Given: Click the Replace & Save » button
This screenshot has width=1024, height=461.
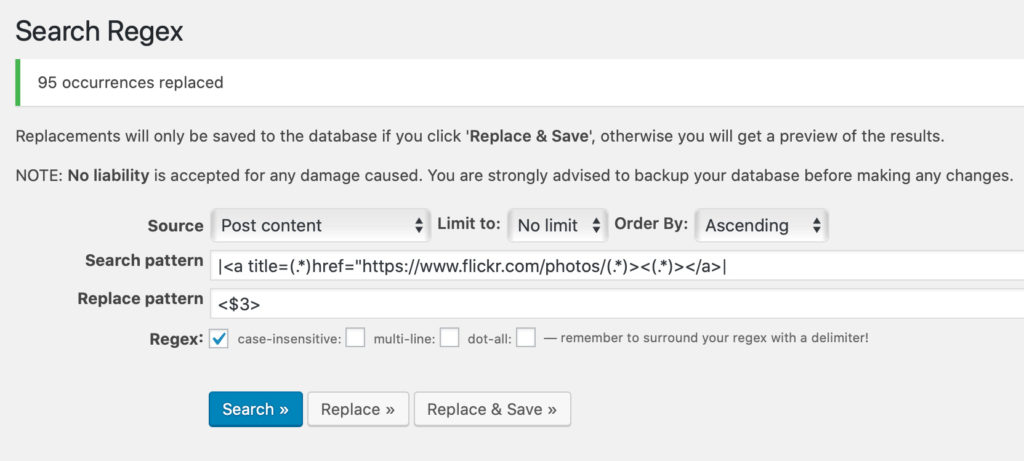Looking at the screenshot, I should pos(492,409).
